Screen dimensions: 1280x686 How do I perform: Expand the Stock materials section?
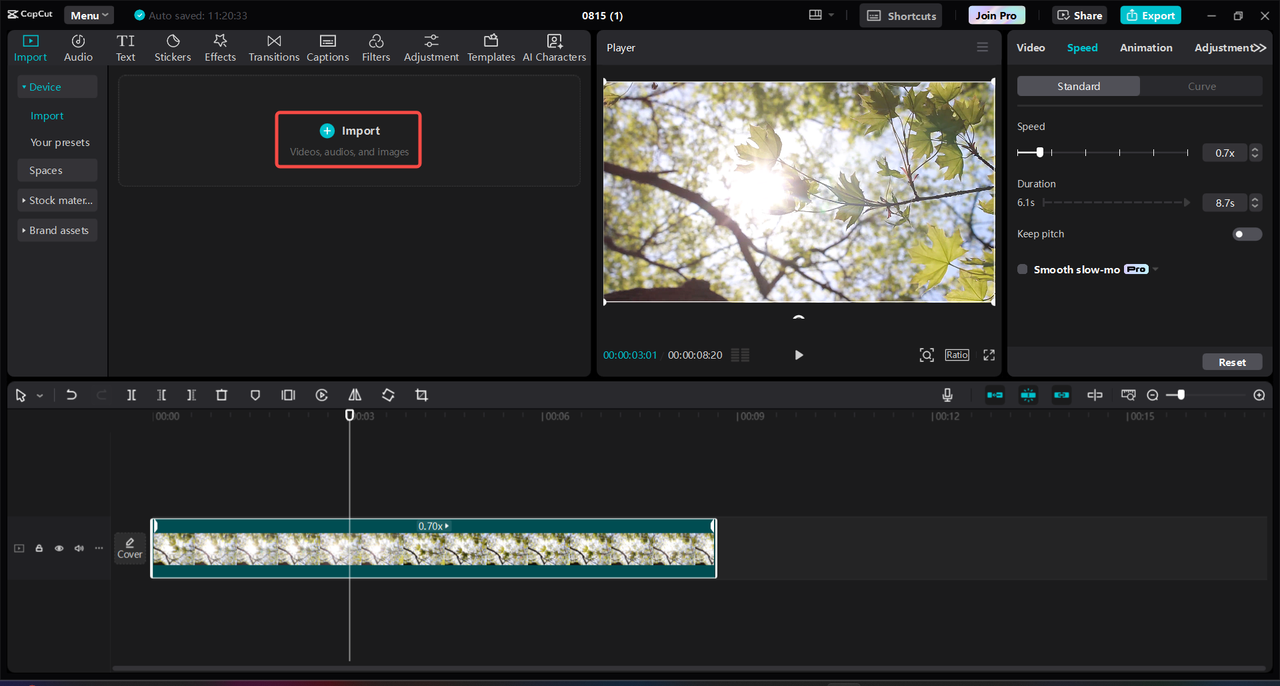[57, 200]
